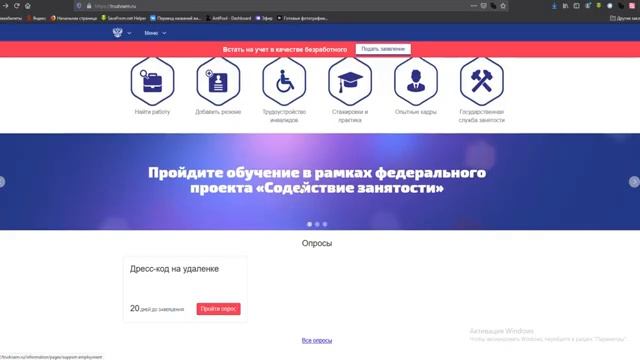Click the Подать заявление button

383,49
